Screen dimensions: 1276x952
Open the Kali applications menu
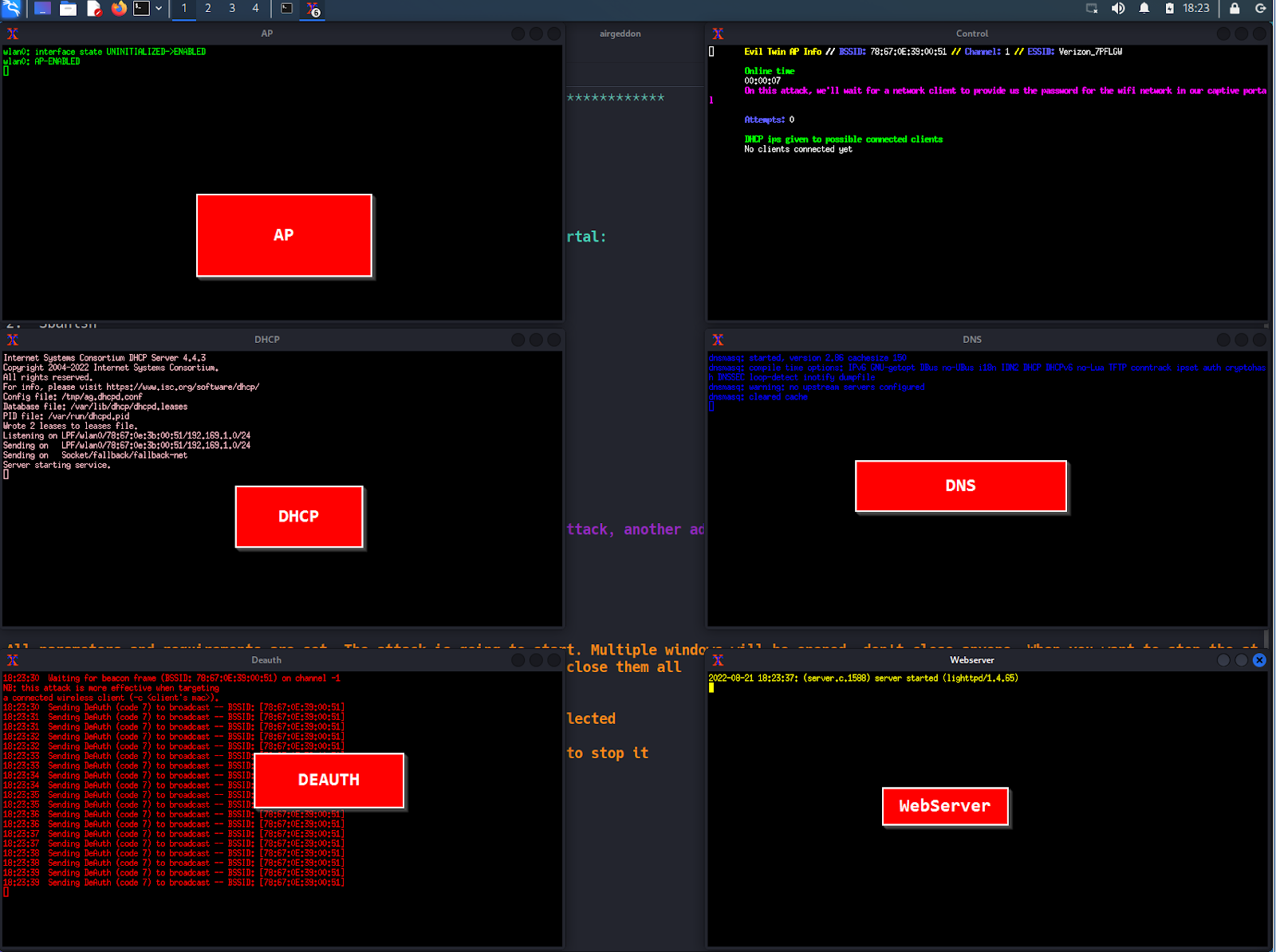11,9
